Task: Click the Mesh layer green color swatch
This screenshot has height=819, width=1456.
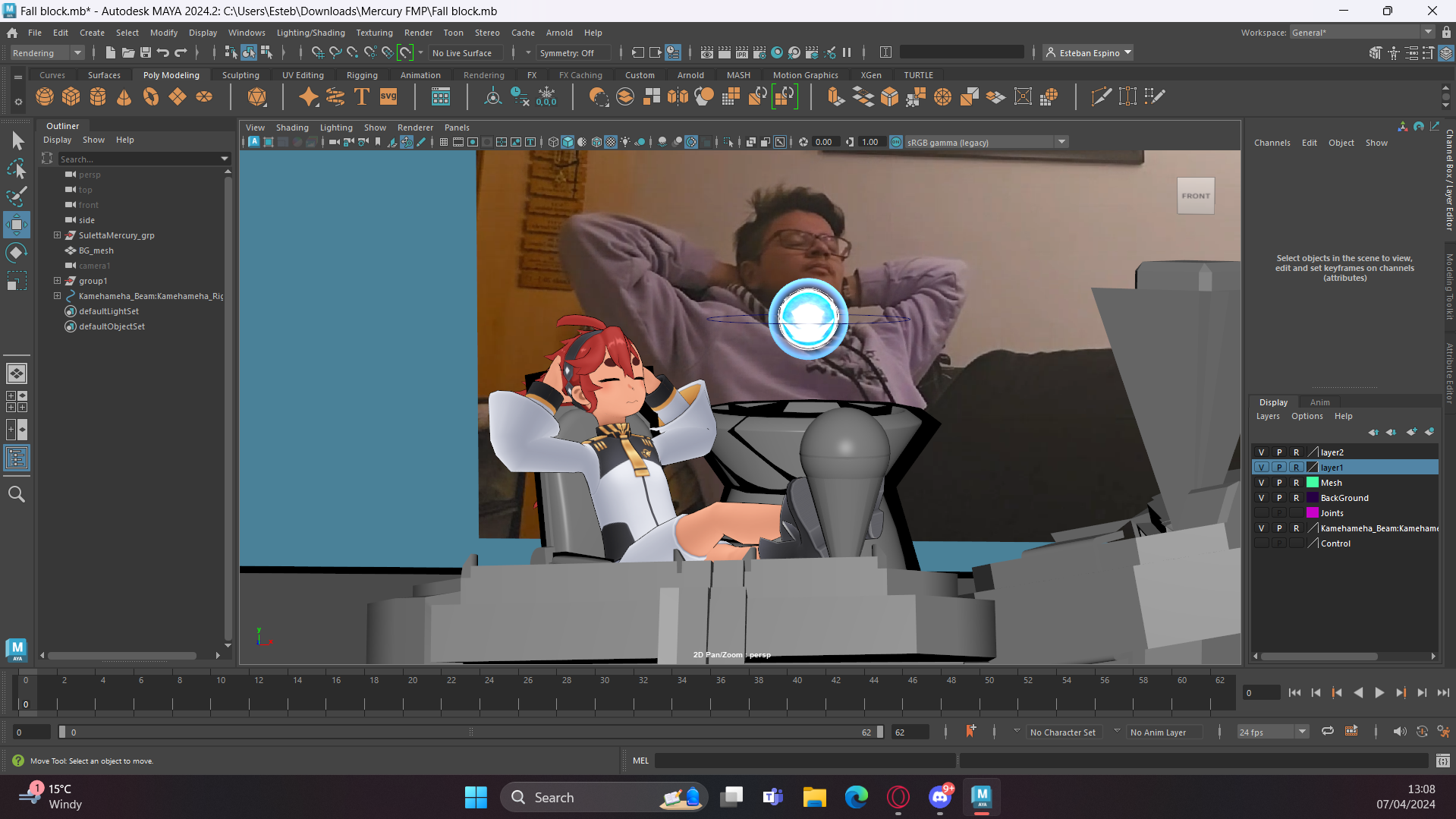Action: coord(1313,483)
